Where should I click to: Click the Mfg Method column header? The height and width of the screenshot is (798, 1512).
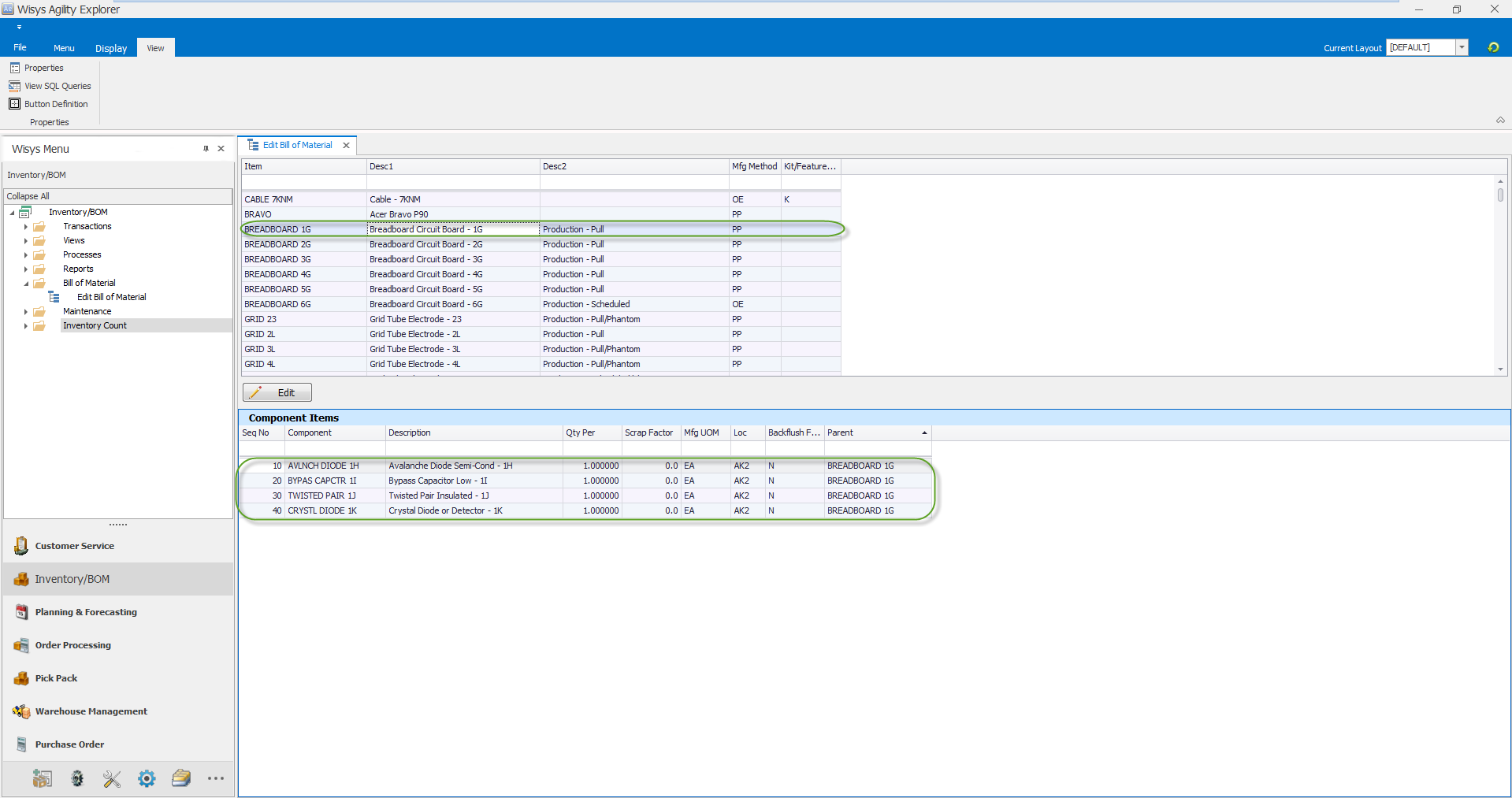(x=754, y=166)
